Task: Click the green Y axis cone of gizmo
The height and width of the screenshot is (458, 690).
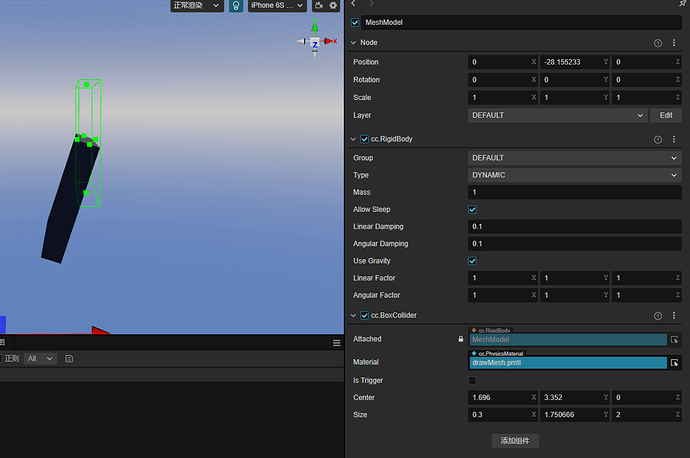Action: (x=315, y=27)
